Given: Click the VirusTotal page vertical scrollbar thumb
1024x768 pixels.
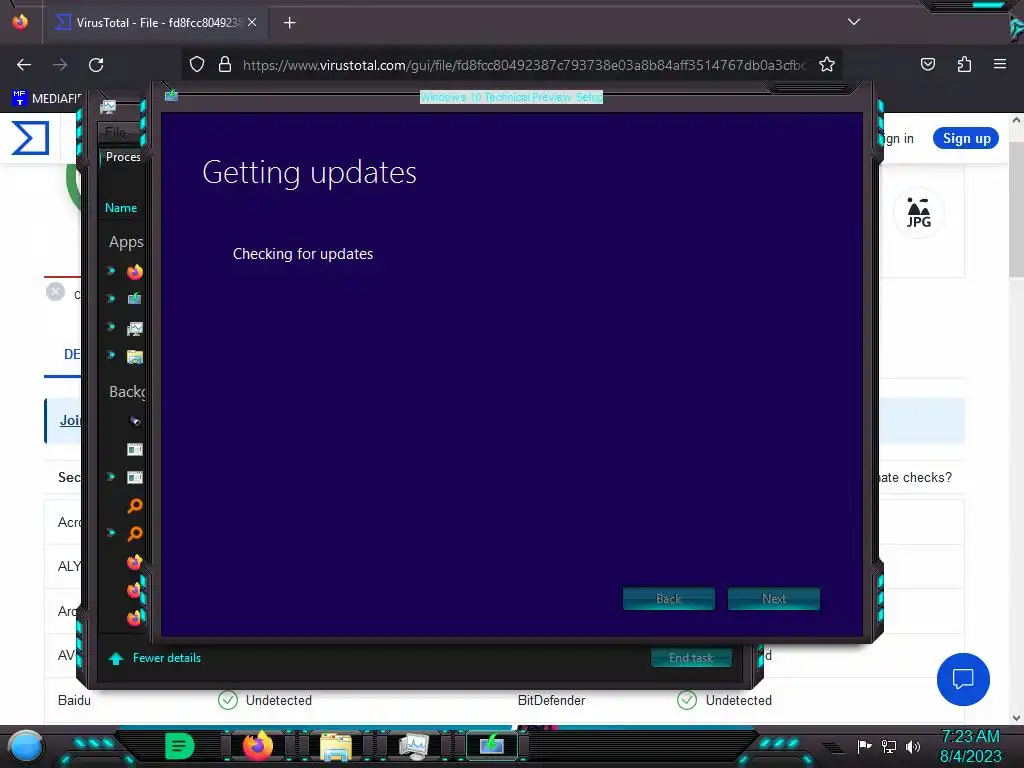Looking at the screenshot, I should coord(1016,210).
